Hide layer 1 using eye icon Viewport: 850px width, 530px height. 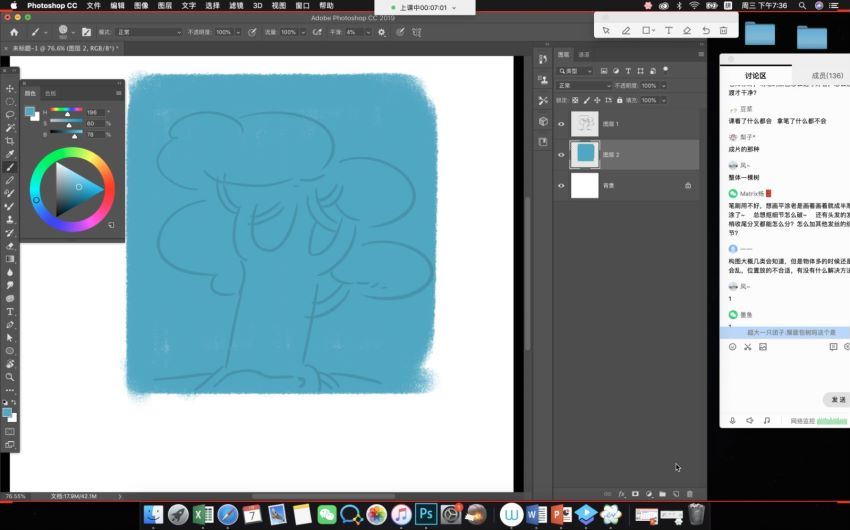click(x=561, y=124)
